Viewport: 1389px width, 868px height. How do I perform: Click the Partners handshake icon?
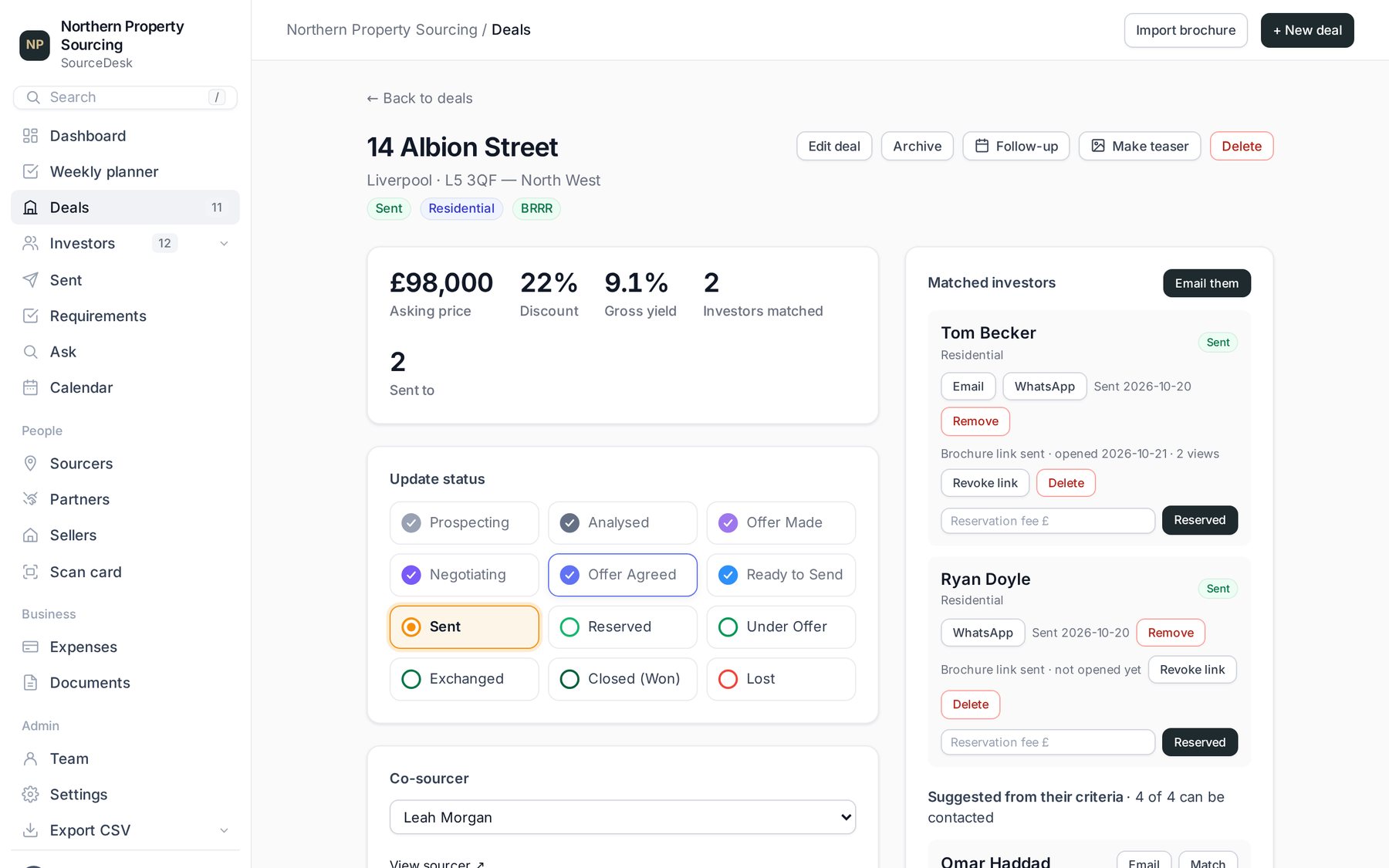[31, 499]
